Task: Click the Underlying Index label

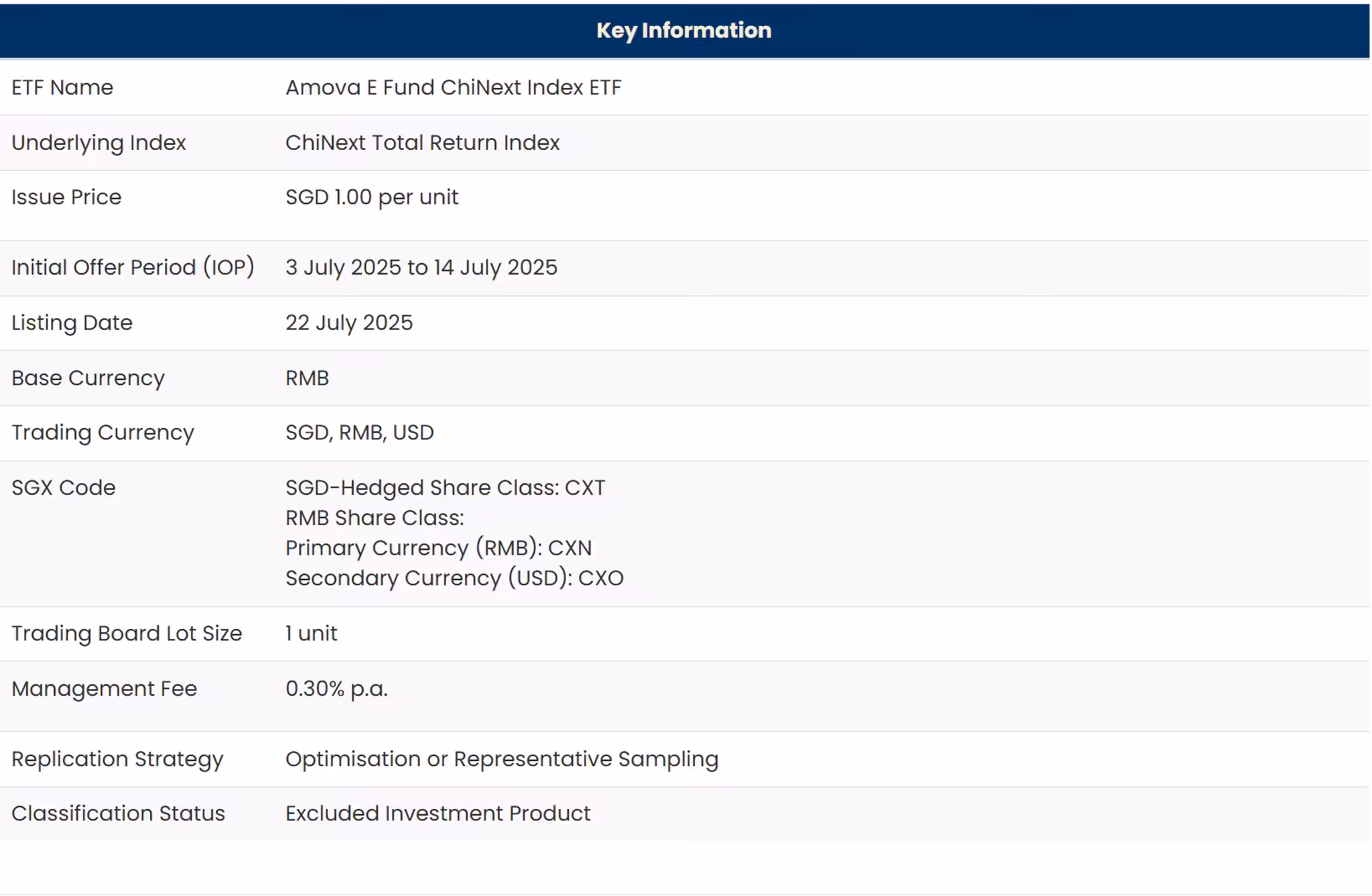Action: (x=98, y=143)
